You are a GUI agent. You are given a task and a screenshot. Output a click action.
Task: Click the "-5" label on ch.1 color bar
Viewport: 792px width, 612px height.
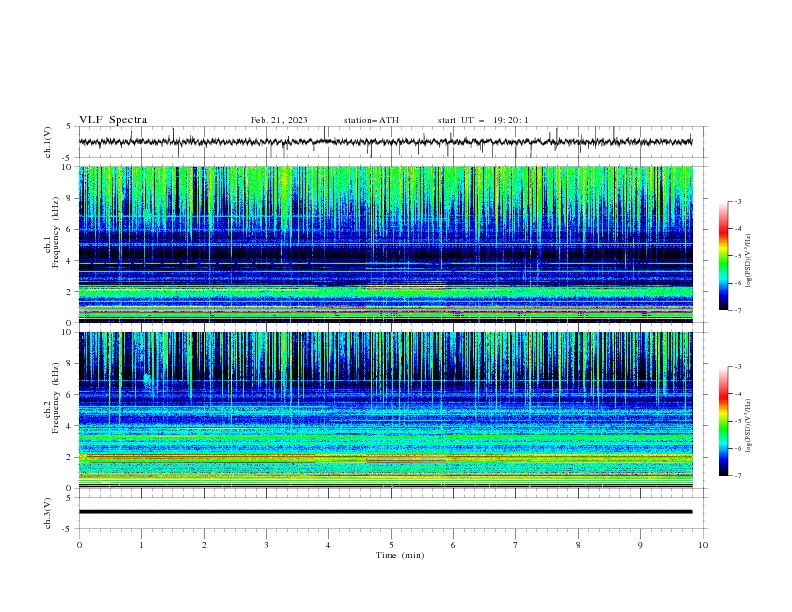737,256
